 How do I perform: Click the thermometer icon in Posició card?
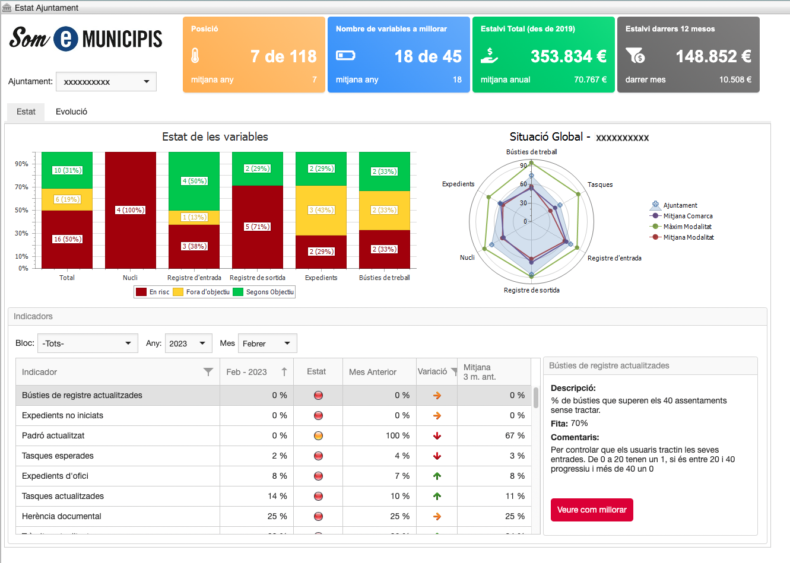point(195,56)
